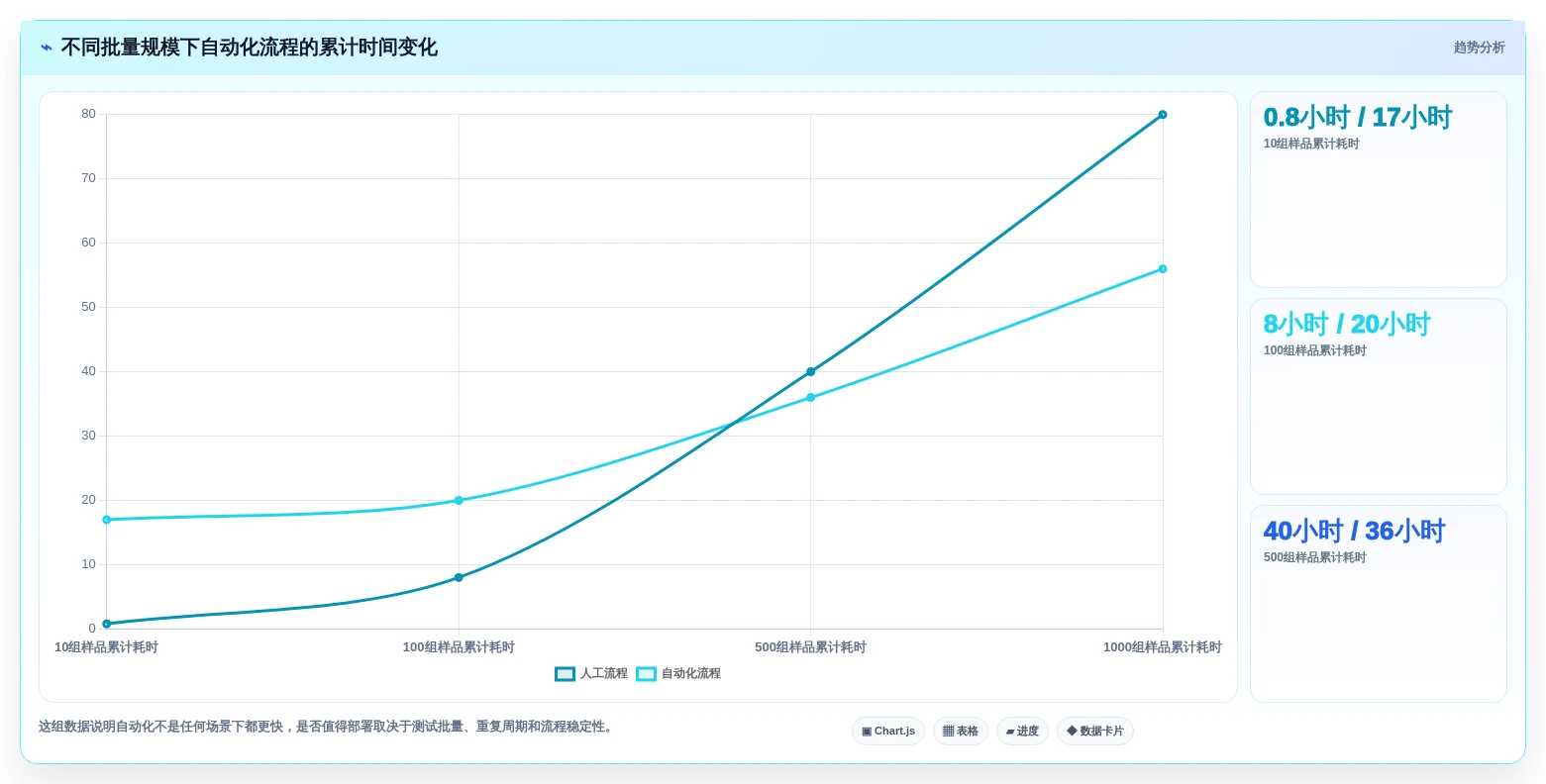Click the 人工流程 data point at 10组
Screen dimensions: 1546x784
tap(107, 624)
